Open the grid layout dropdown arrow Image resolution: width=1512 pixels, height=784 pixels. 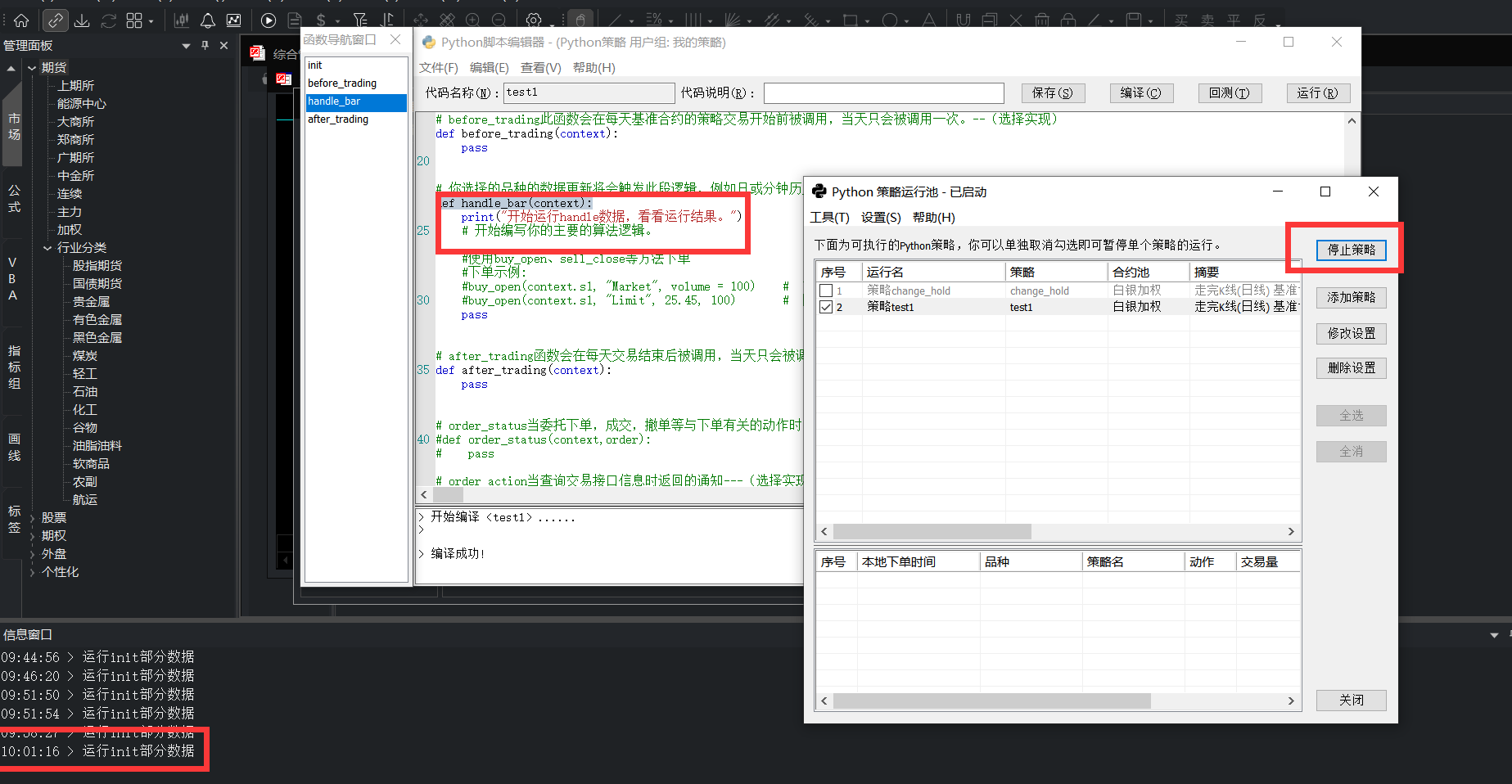tap(151, 22)
